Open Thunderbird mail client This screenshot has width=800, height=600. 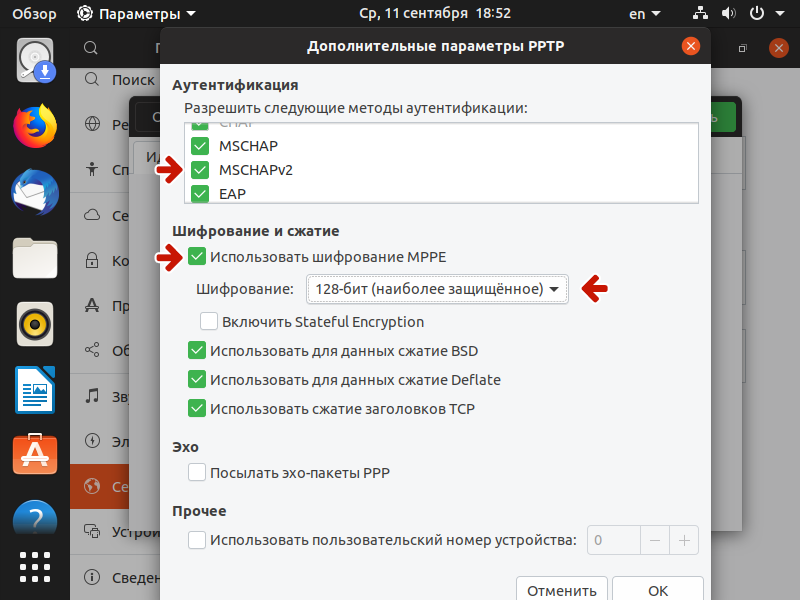tap(34, 192)
